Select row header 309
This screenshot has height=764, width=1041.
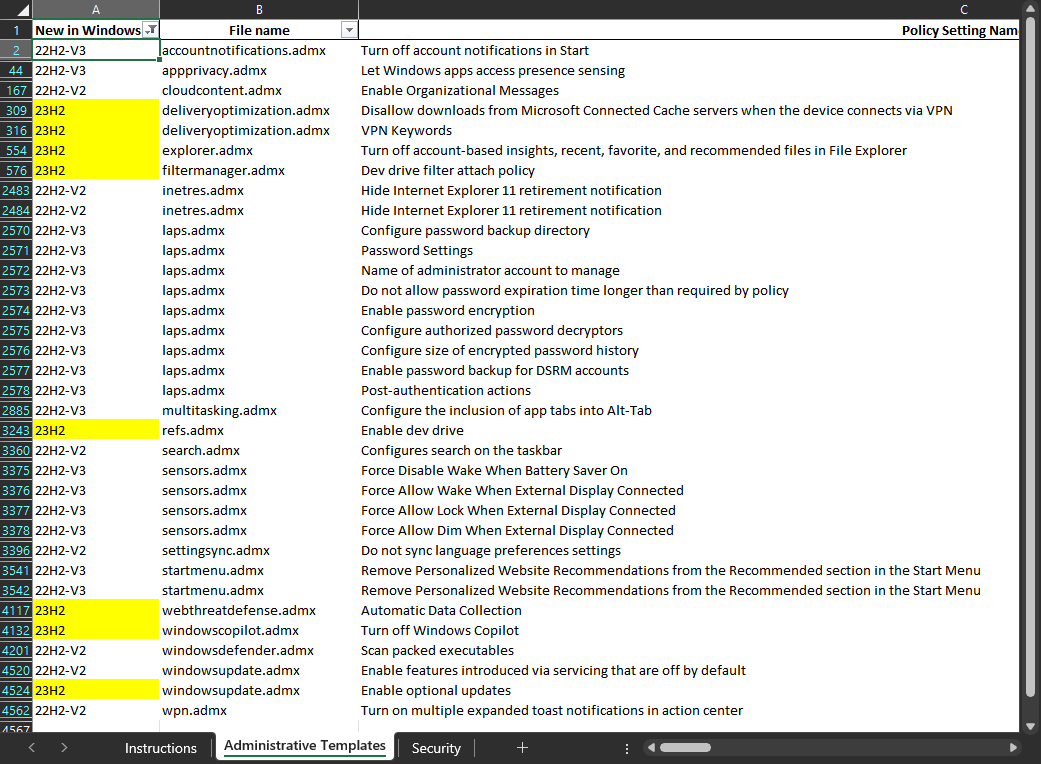coord(16,110)
